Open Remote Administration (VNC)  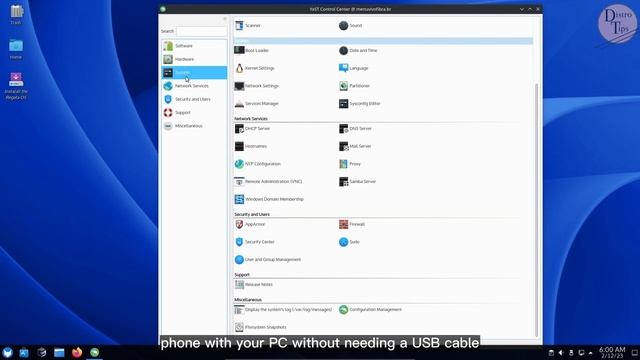[269, 182]
